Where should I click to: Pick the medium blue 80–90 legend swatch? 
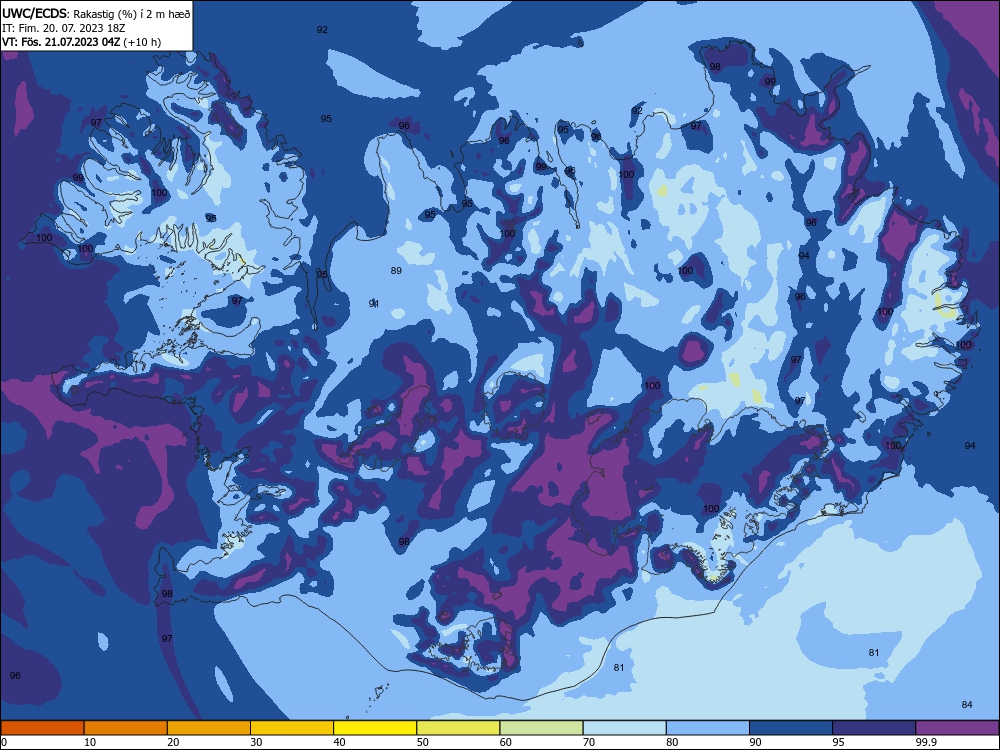coord(708,728)
